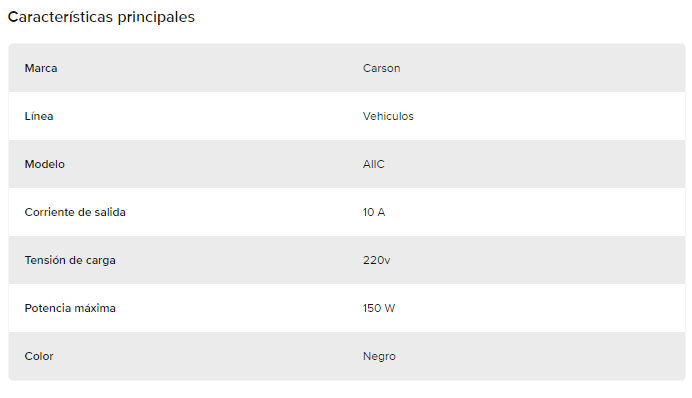
Task: Click the Modelo table row
Action: pyautogui.click(x=347, y=164)
